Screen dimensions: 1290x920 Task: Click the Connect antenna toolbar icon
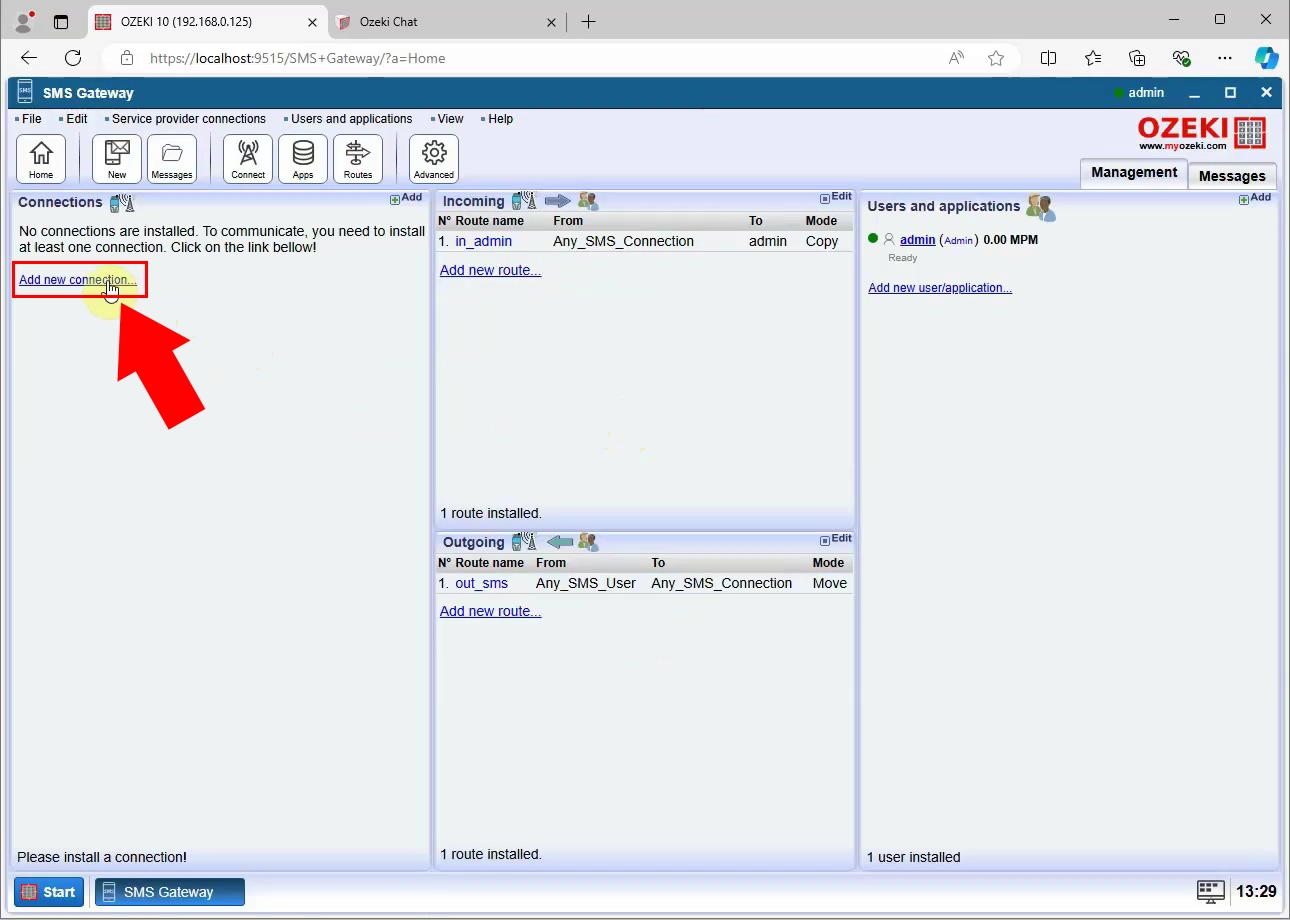pyautogui.click(x=248, y=159)
